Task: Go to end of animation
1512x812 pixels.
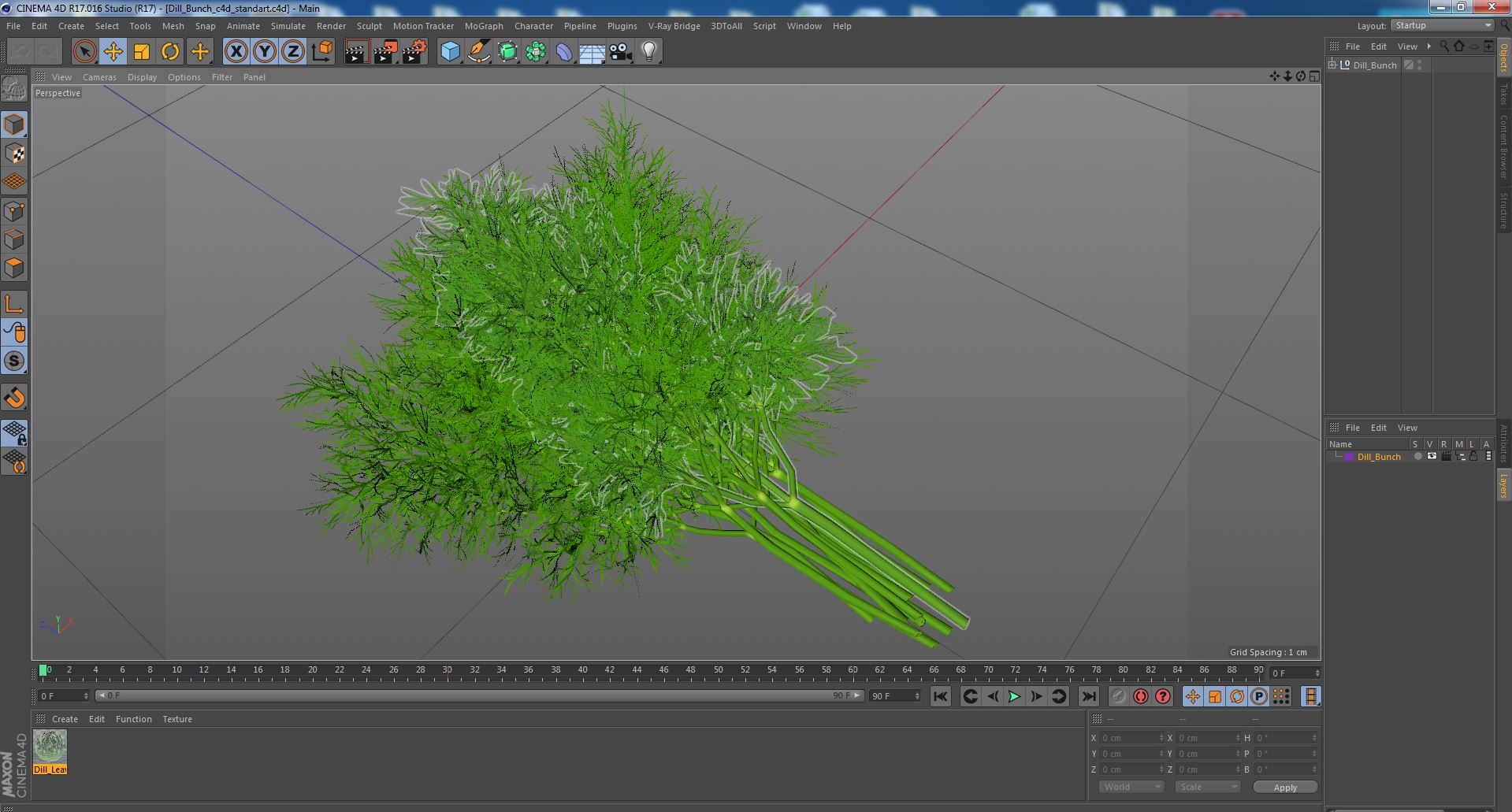Action: [x=1088, y=696]
